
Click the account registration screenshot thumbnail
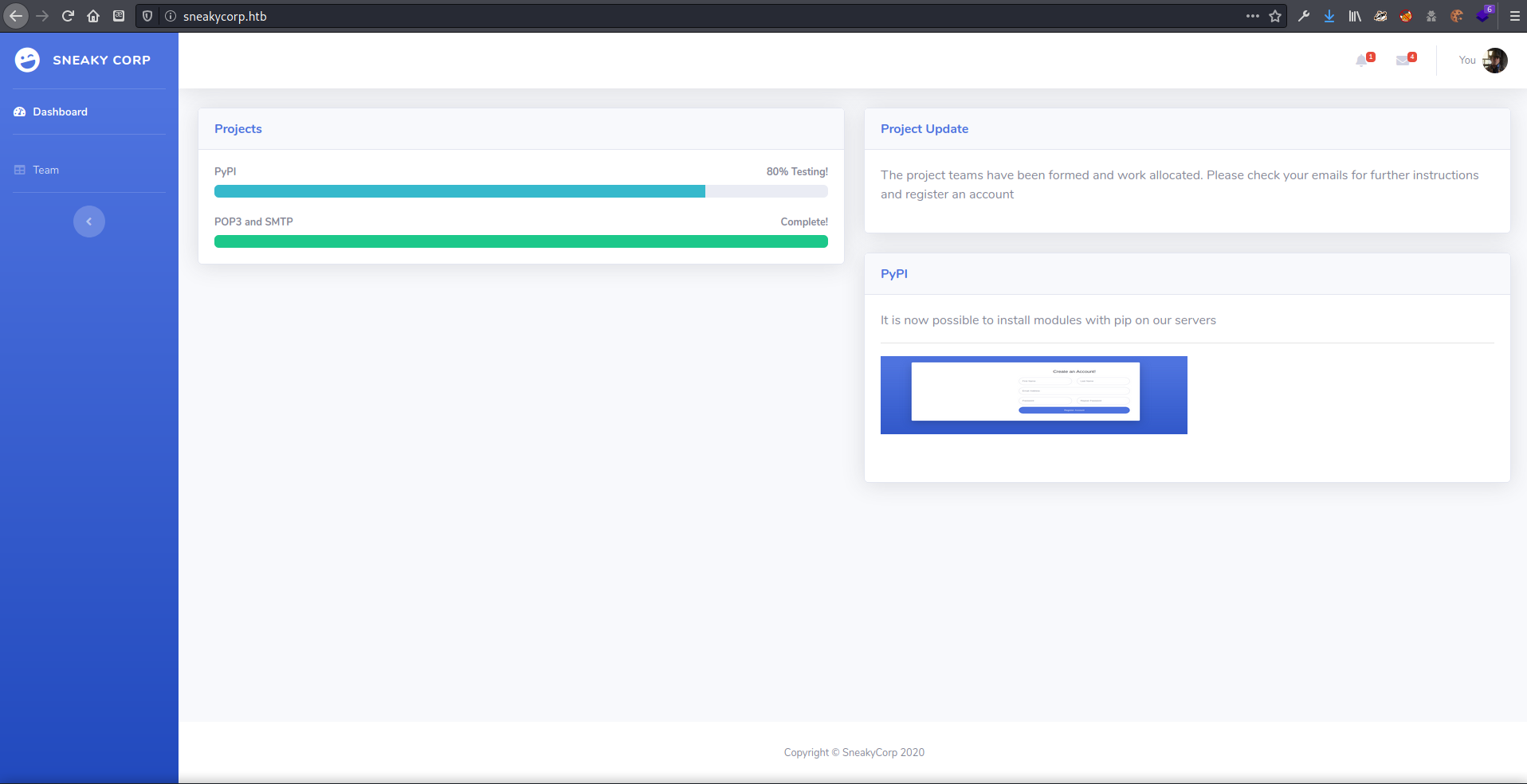1034,395
